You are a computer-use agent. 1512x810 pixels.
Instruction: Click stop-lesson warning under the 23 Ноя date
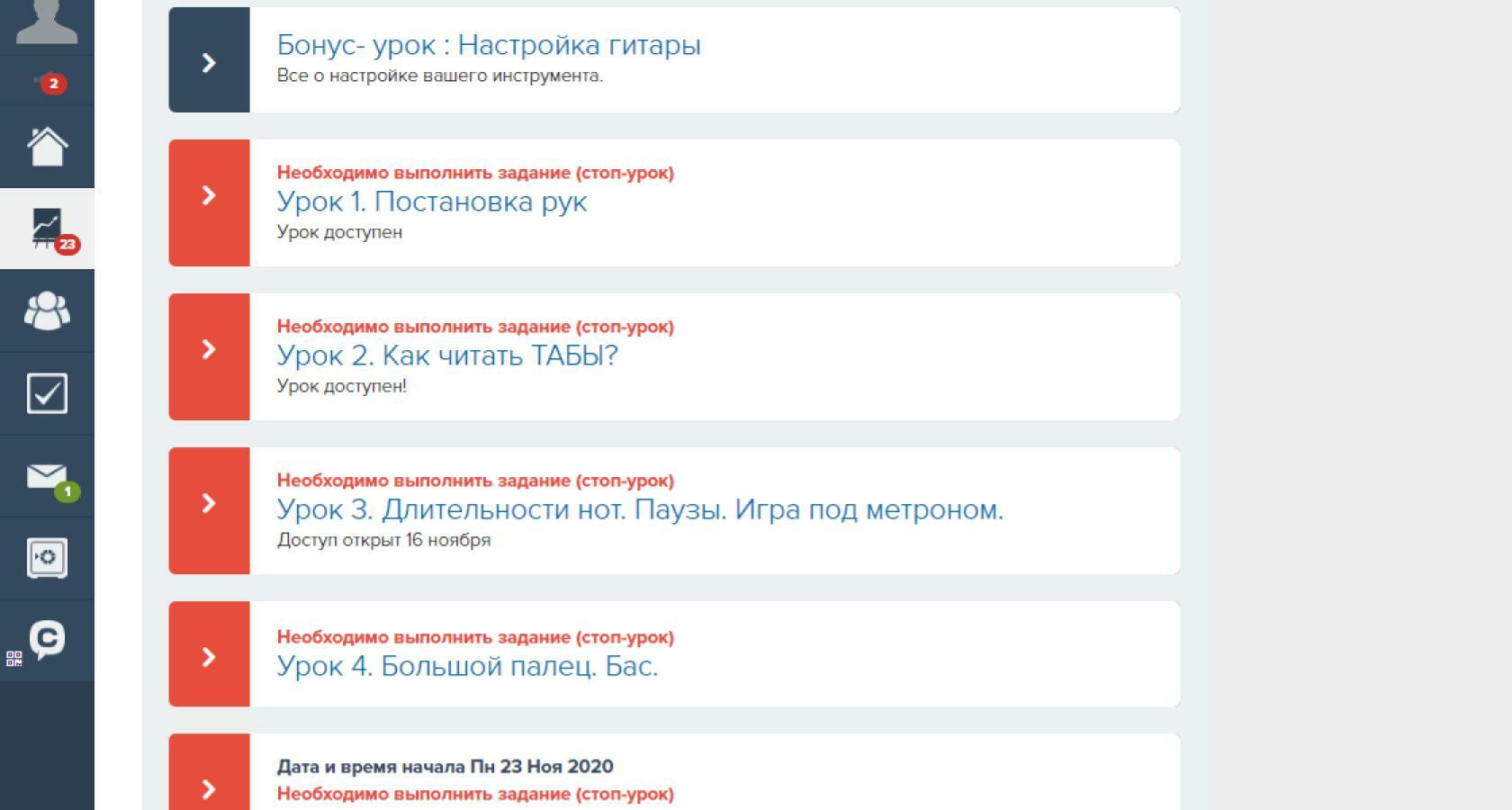tap(475, 794)
